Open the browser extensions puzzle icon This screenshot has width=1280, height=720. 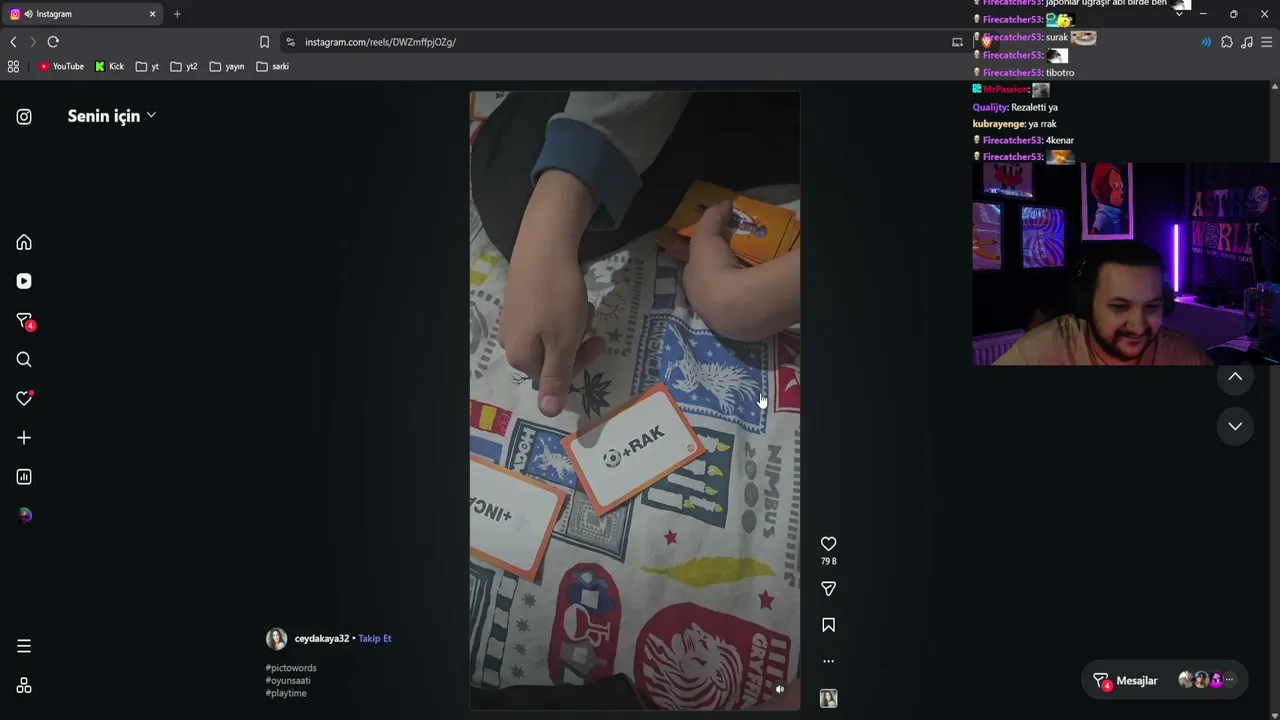(x=1227, y=42)
